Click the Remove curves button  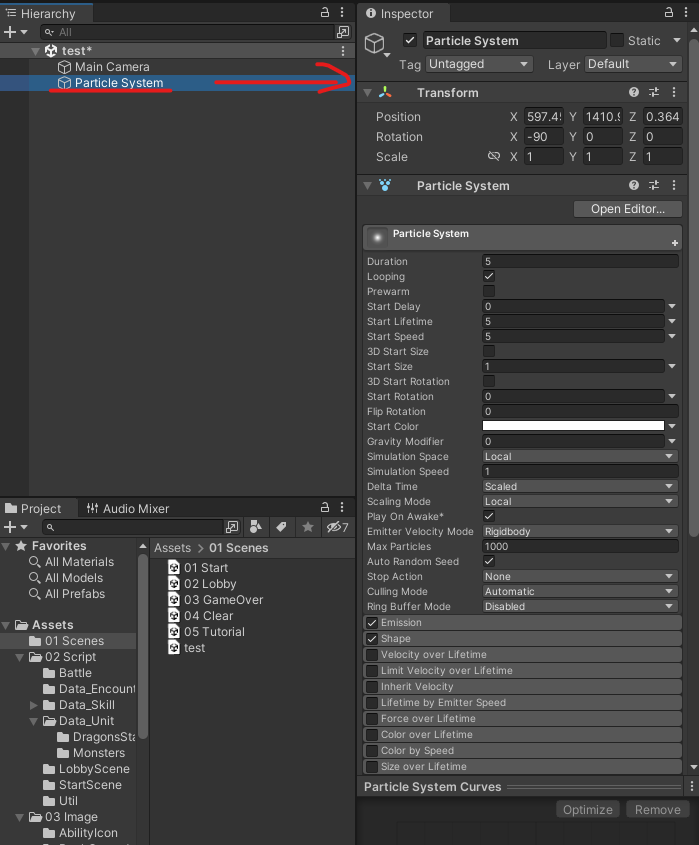[658, 809]
